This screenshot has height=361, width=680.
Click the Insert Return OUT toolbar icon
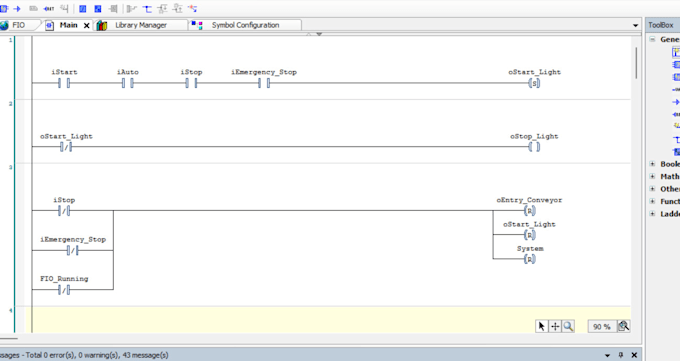[49, 8]
